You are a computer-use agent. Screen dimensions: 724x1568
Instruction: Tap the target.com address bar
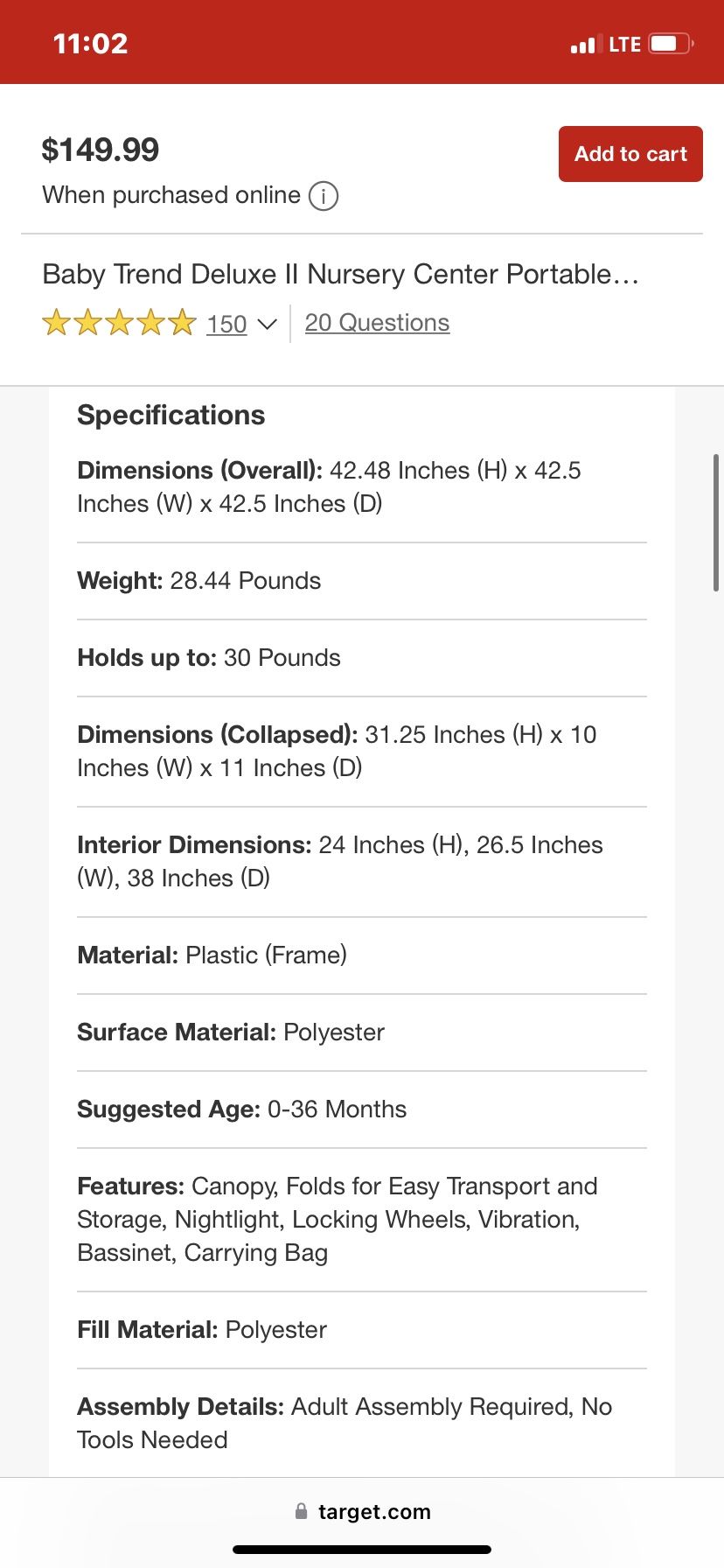pos(362,1511)
